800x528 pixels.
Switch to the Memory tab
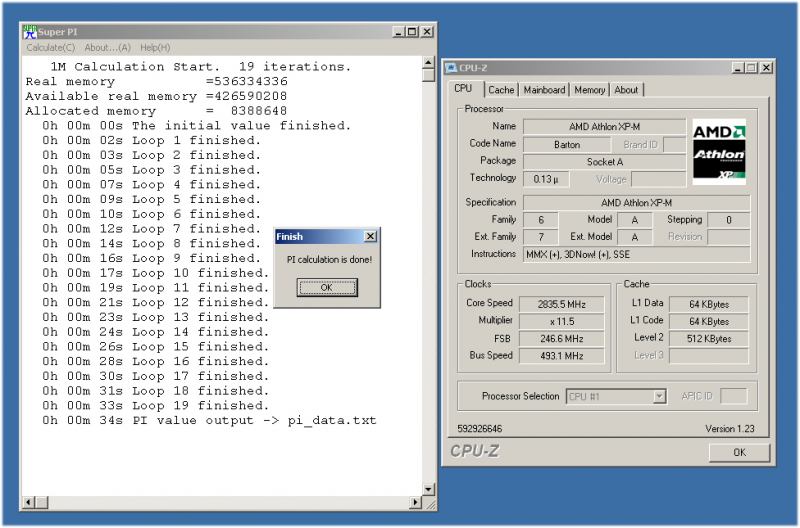pos(589,90)
